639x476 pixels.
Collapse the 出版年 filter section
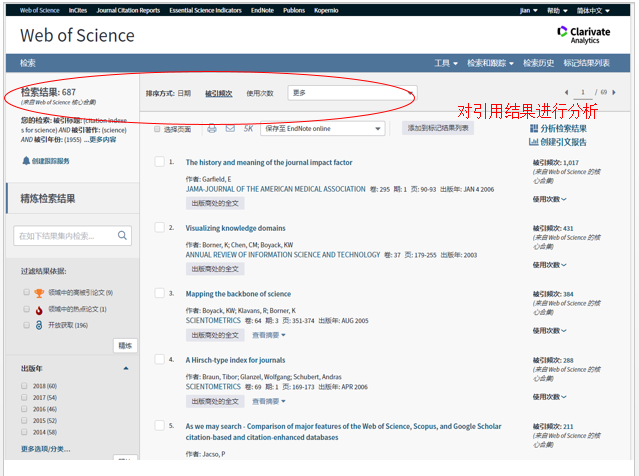coord(126,368)
